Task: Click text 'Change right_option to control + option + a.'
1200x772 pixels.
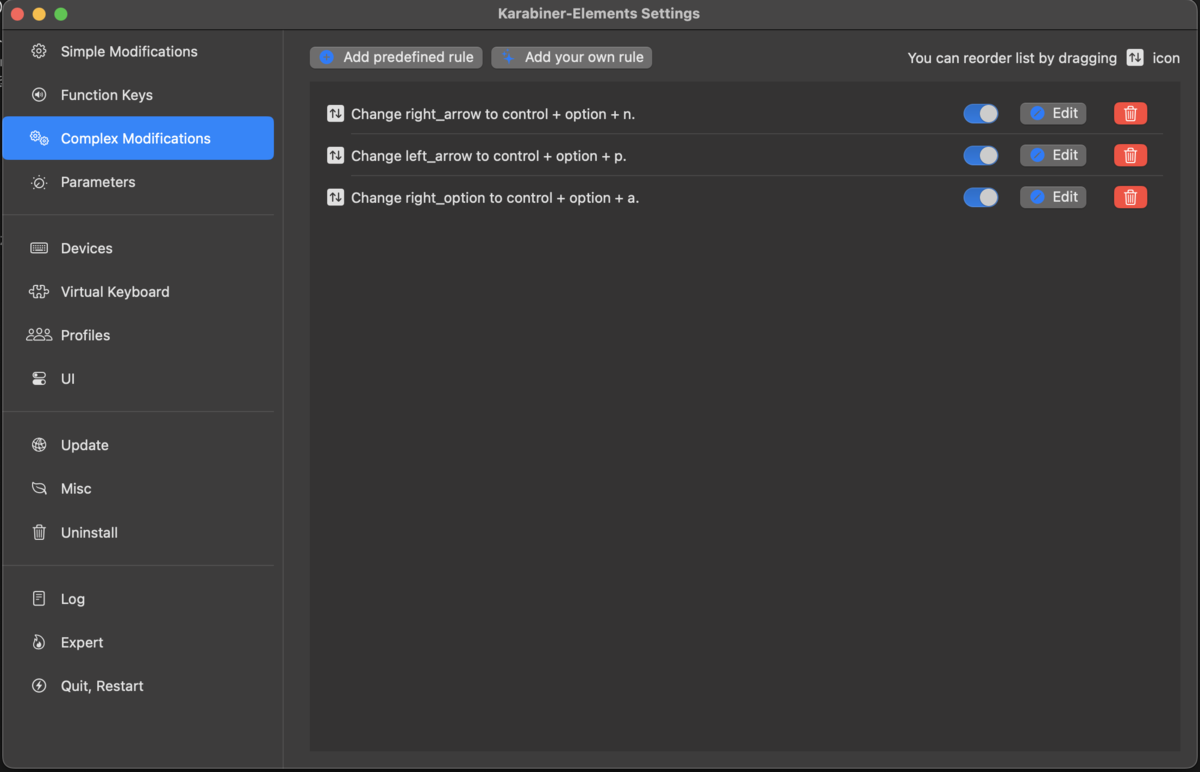Action: click(495, 198)
